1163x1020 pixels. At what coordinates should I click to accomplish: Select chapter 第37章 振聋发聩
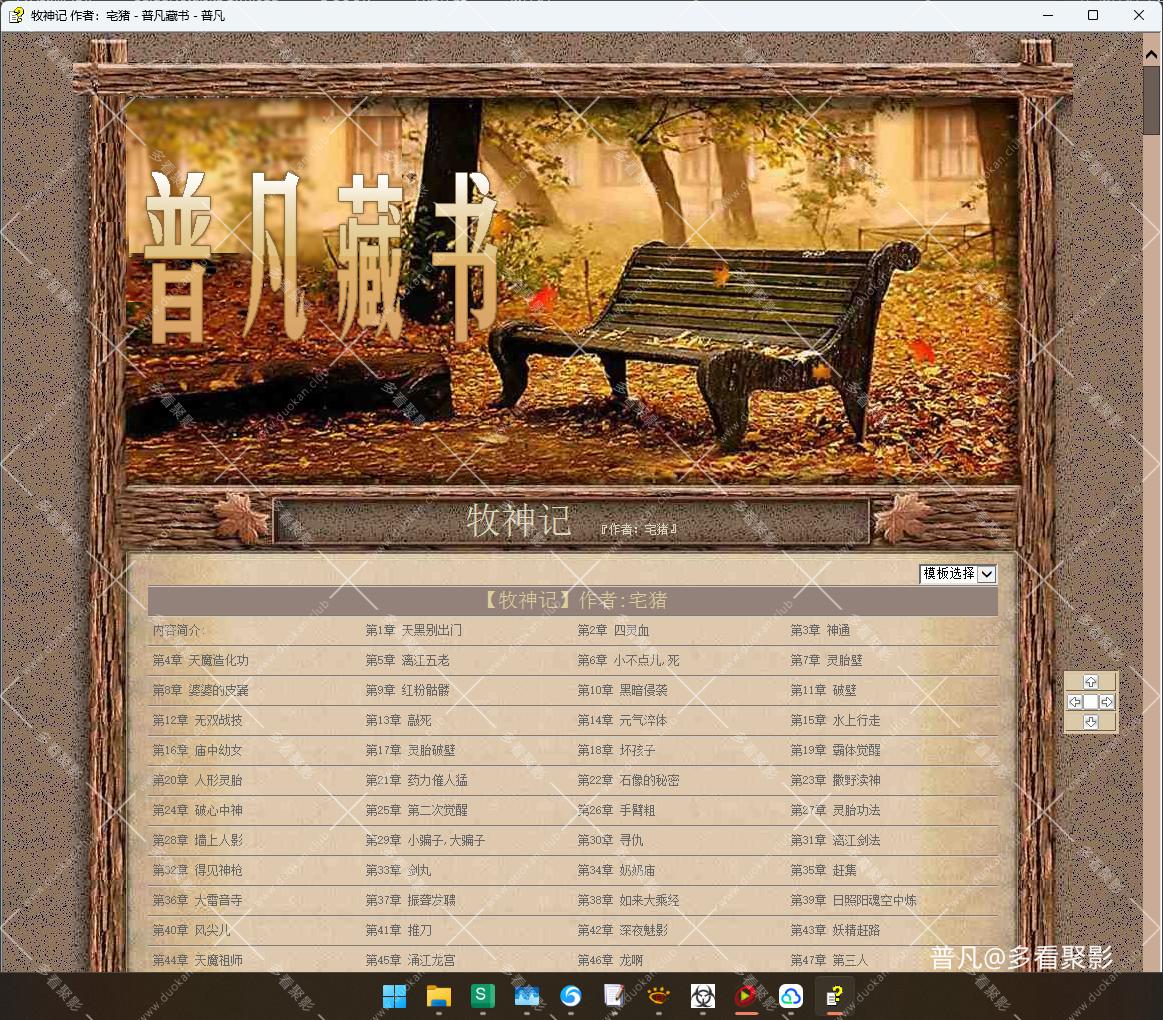point(410,901)
